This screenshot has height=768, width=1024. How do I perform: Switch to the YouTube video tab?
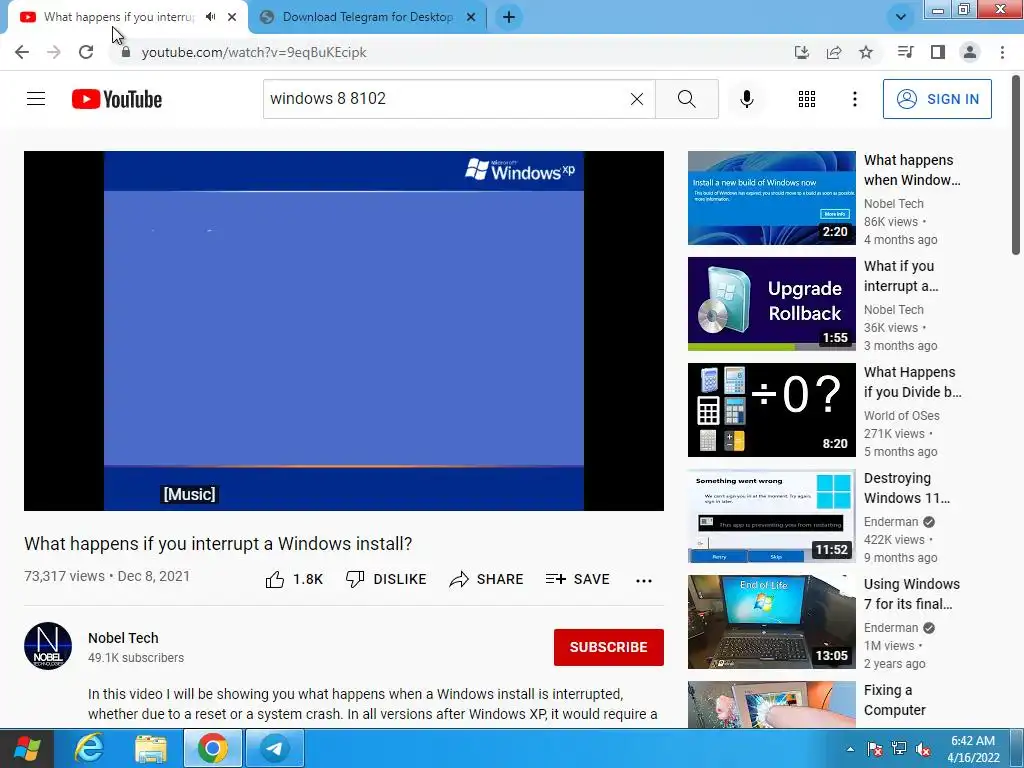(x=127, y=17)
